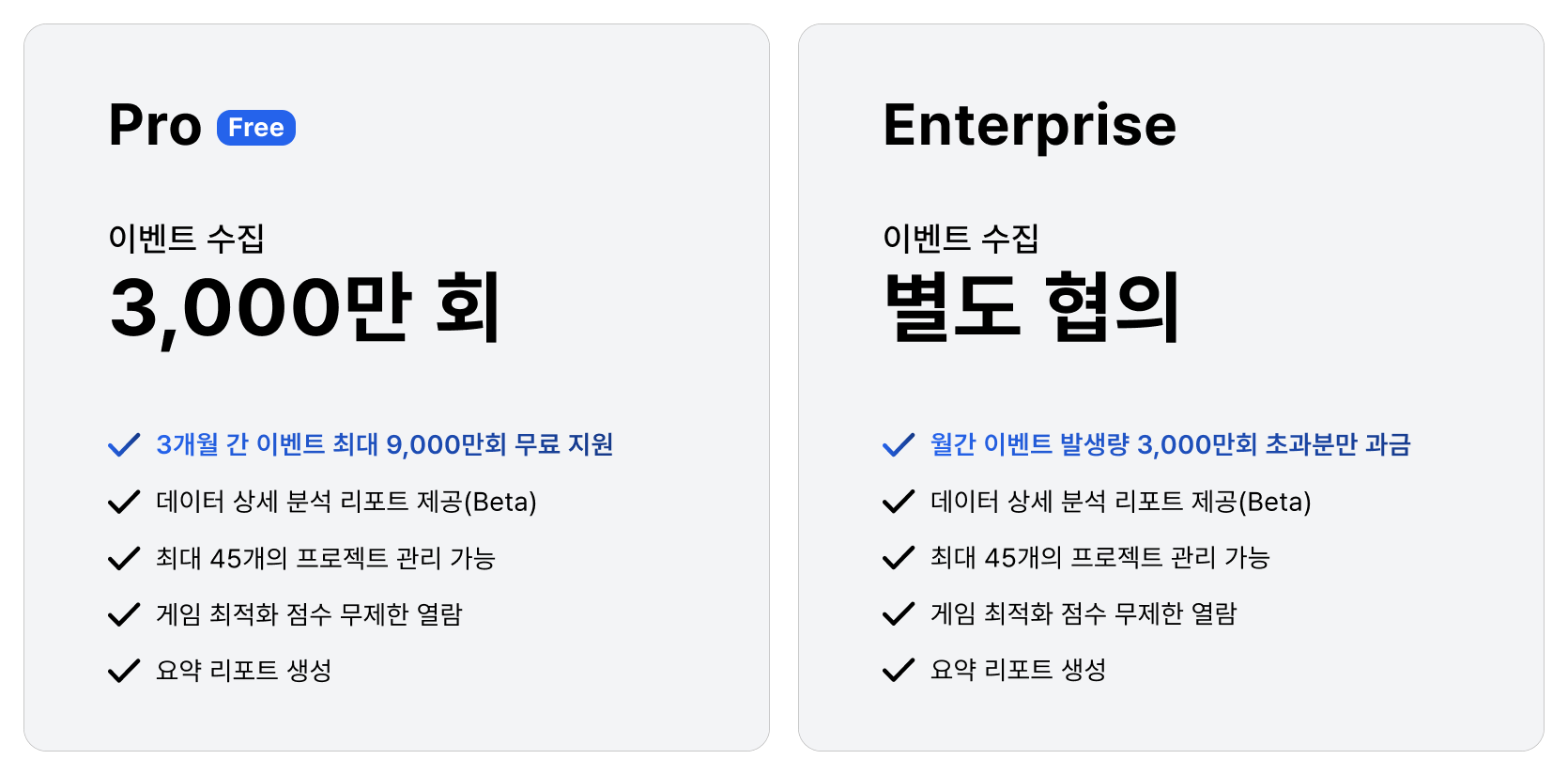Click Pro's 게임 최적화 점수 무제한 열람 text

(x=309, y=614)
